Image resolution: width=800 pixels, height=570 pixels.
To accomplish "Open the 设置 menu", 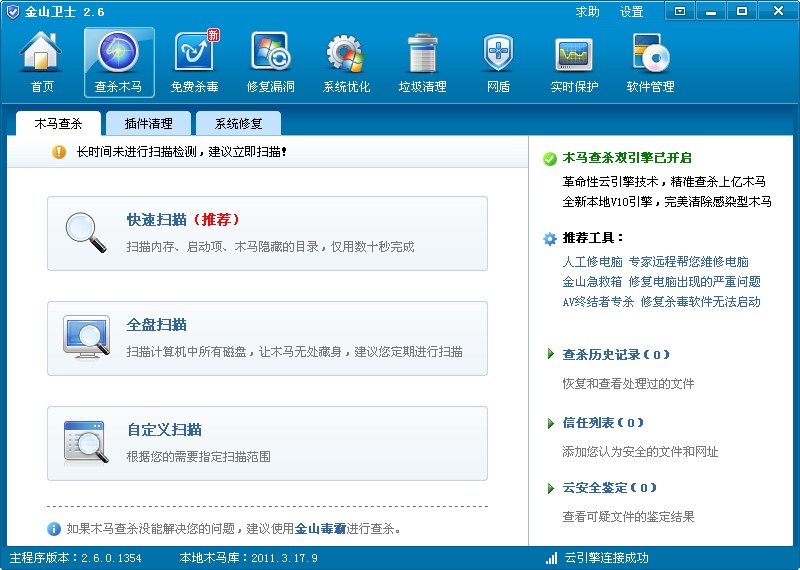I will click(x=631, y=11).
